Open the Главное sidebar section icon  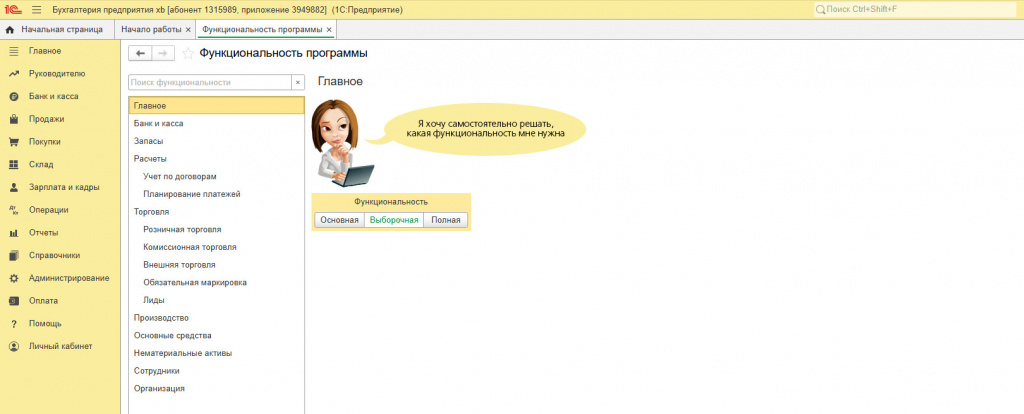(14, 51)
